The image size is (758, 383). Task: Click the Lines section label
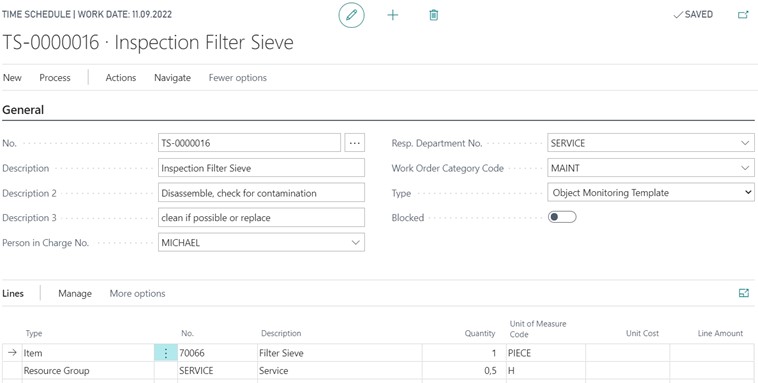(13, 294)
